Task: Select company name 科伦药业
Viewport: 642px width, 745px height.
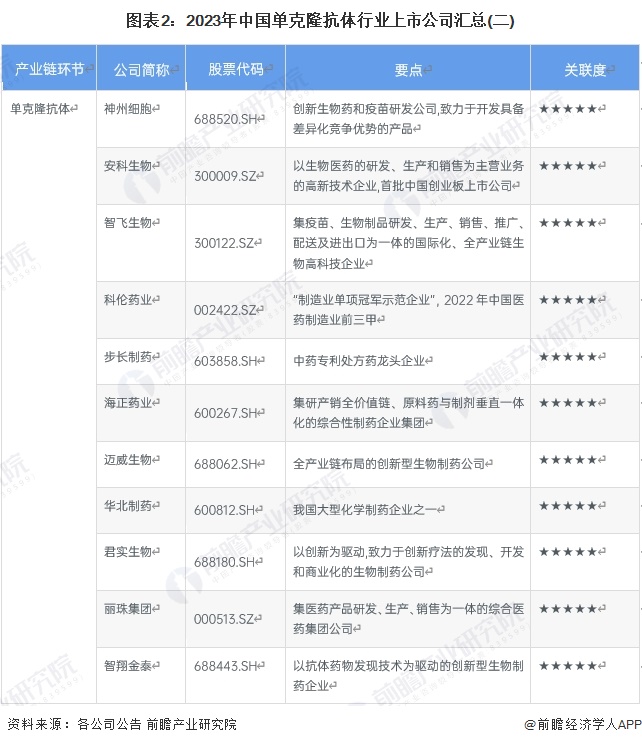Action: coord(128,300)
